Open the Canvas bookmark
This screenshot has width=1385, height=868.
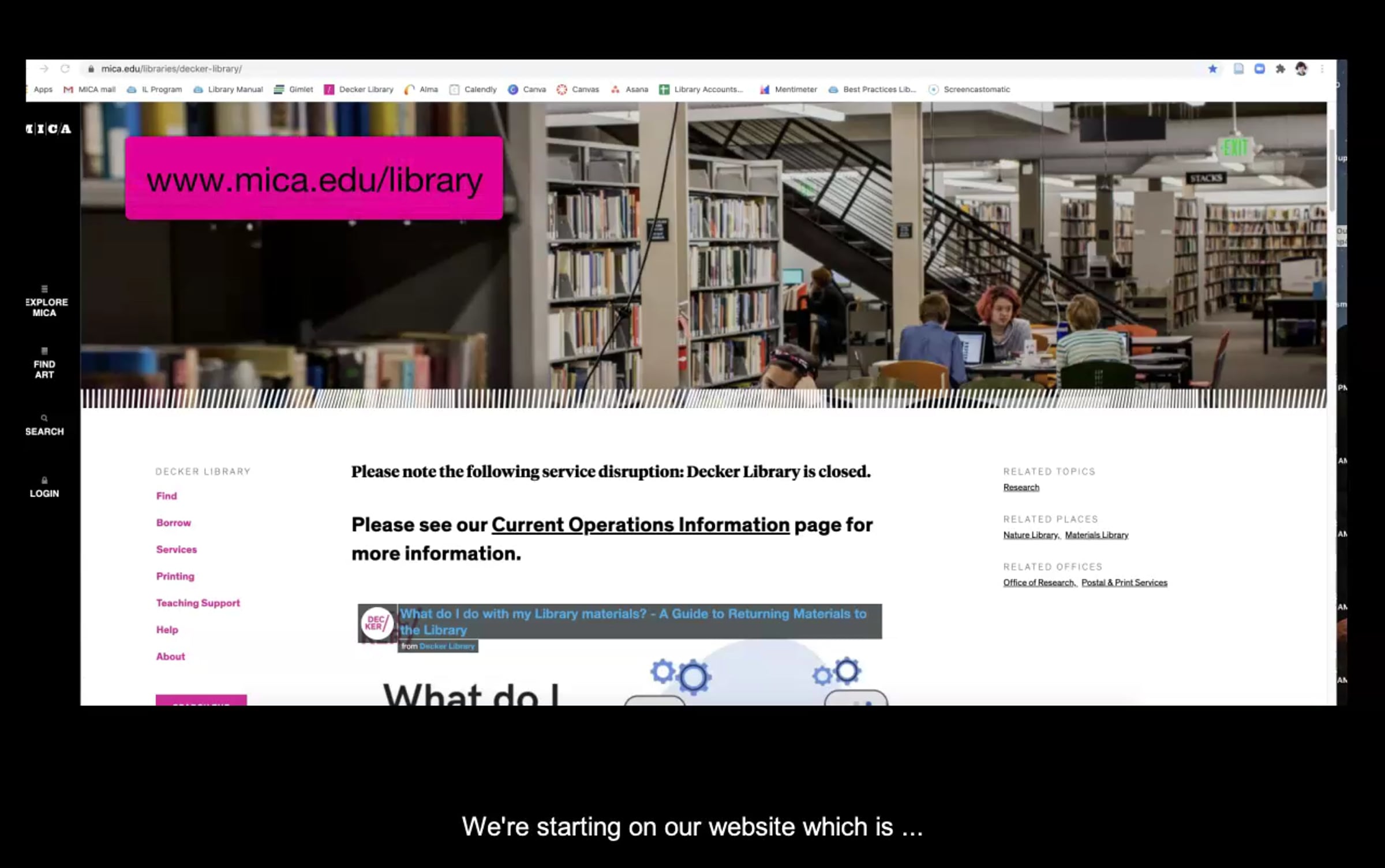578,89
